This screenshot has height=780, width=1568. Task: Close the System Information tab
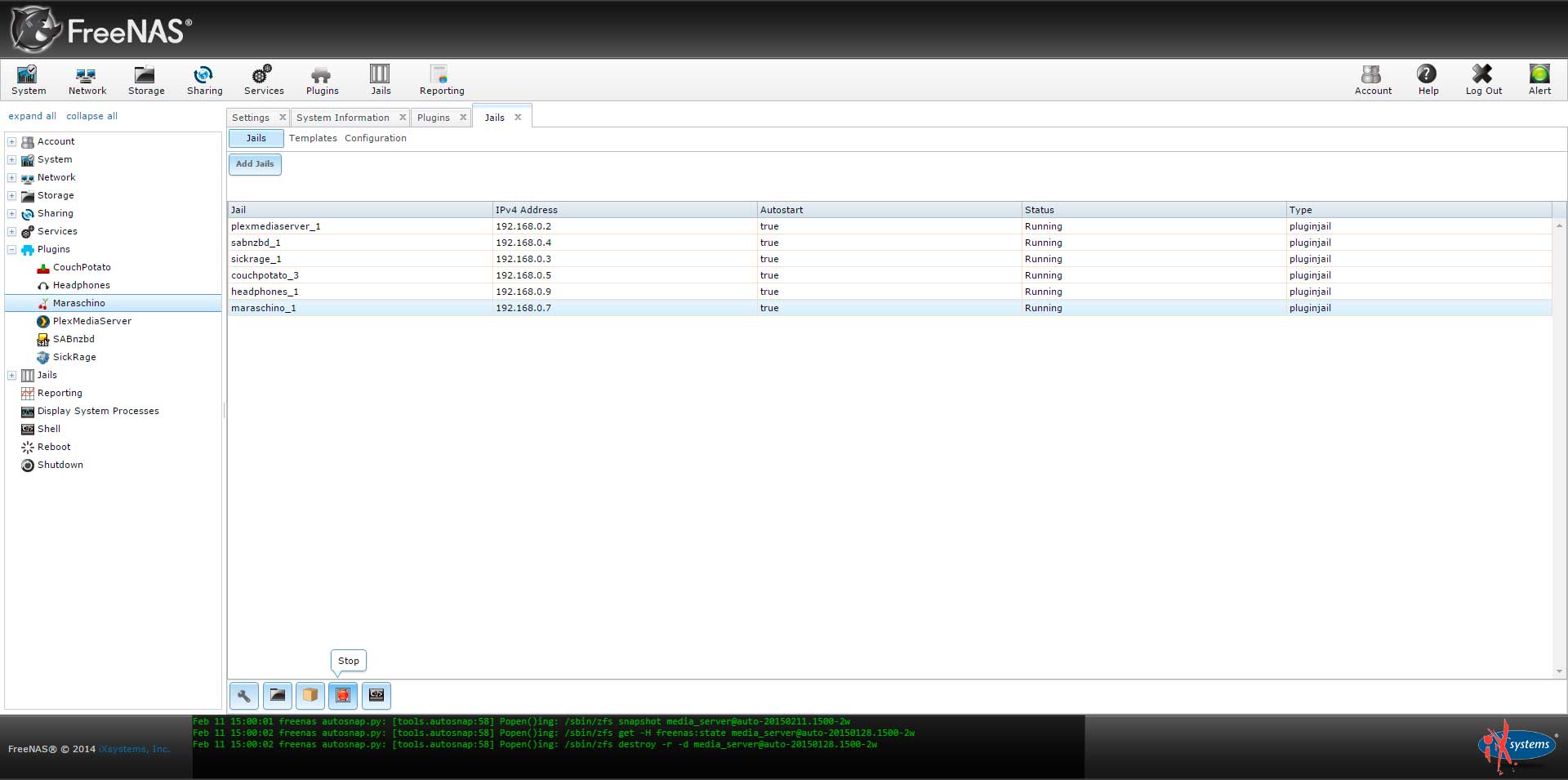pyautogui.click(x=403, y=118)
